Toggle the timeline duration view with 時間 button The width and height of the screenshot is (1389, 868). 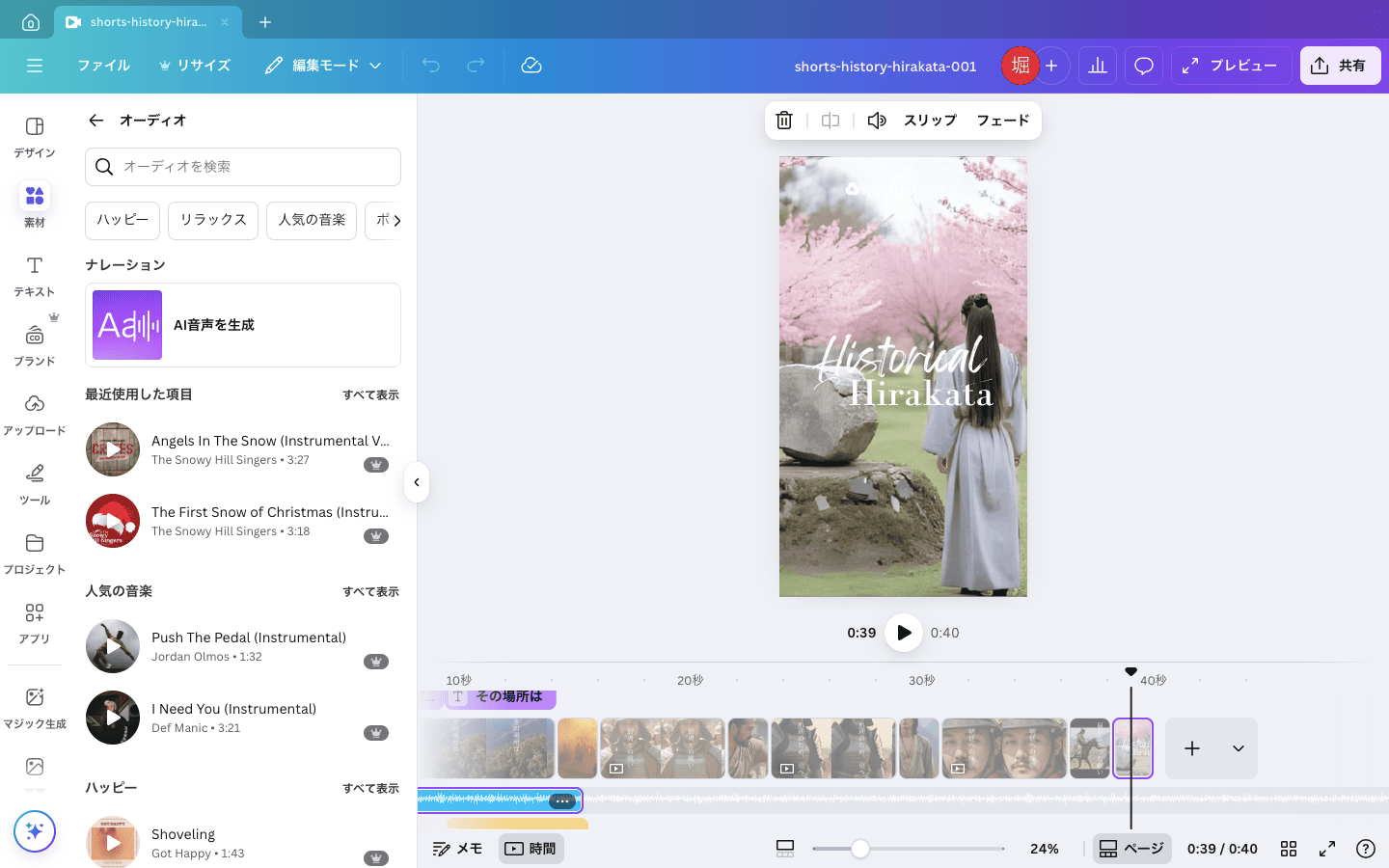[531, 848]
